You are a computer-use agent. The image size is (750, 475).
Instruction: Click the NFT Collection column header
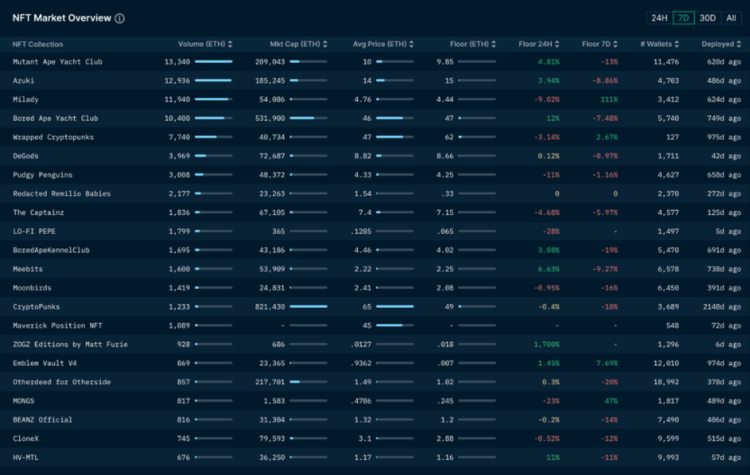[37, 44]
